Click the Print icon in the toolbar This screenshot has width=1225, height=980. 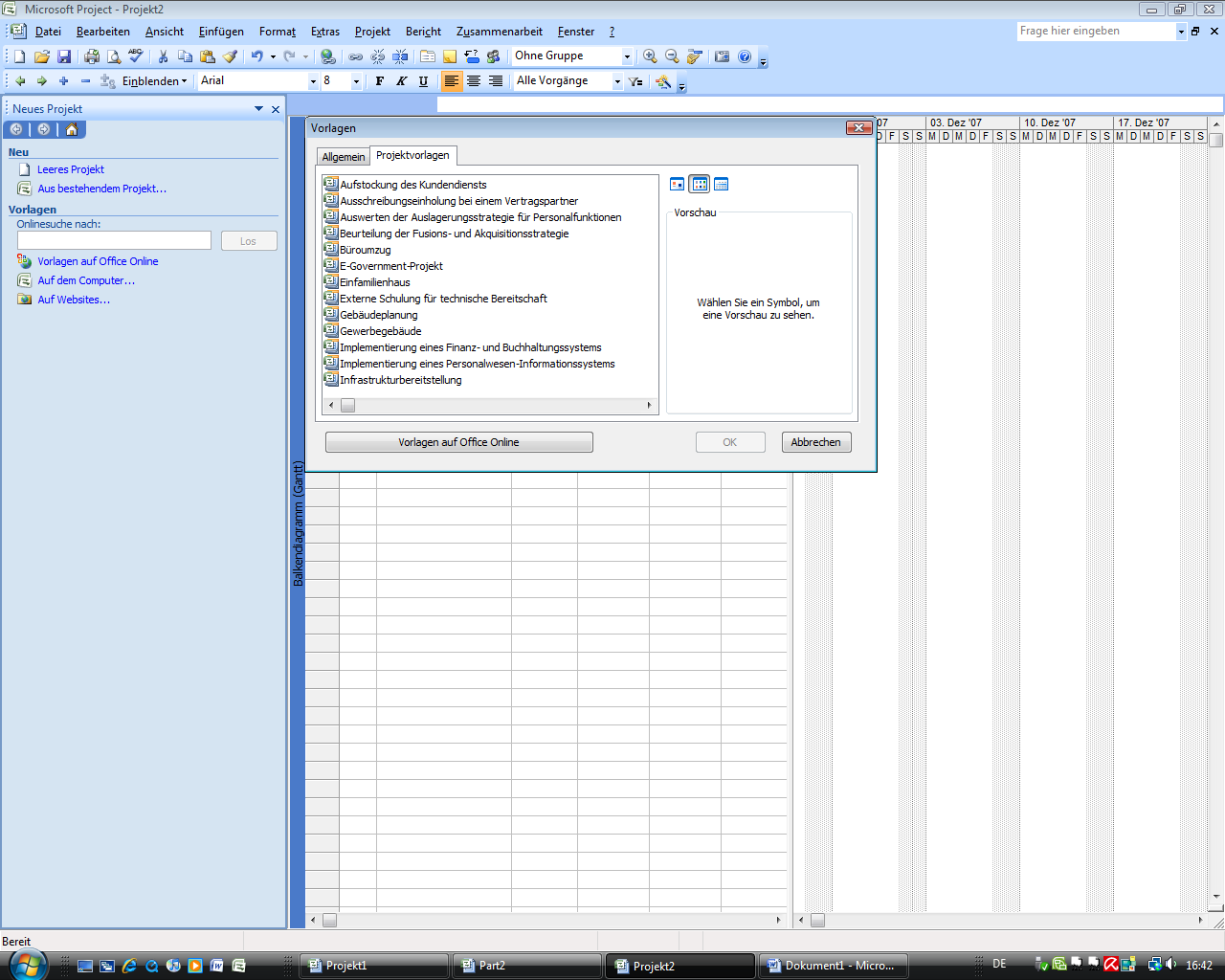pos(92,56)
